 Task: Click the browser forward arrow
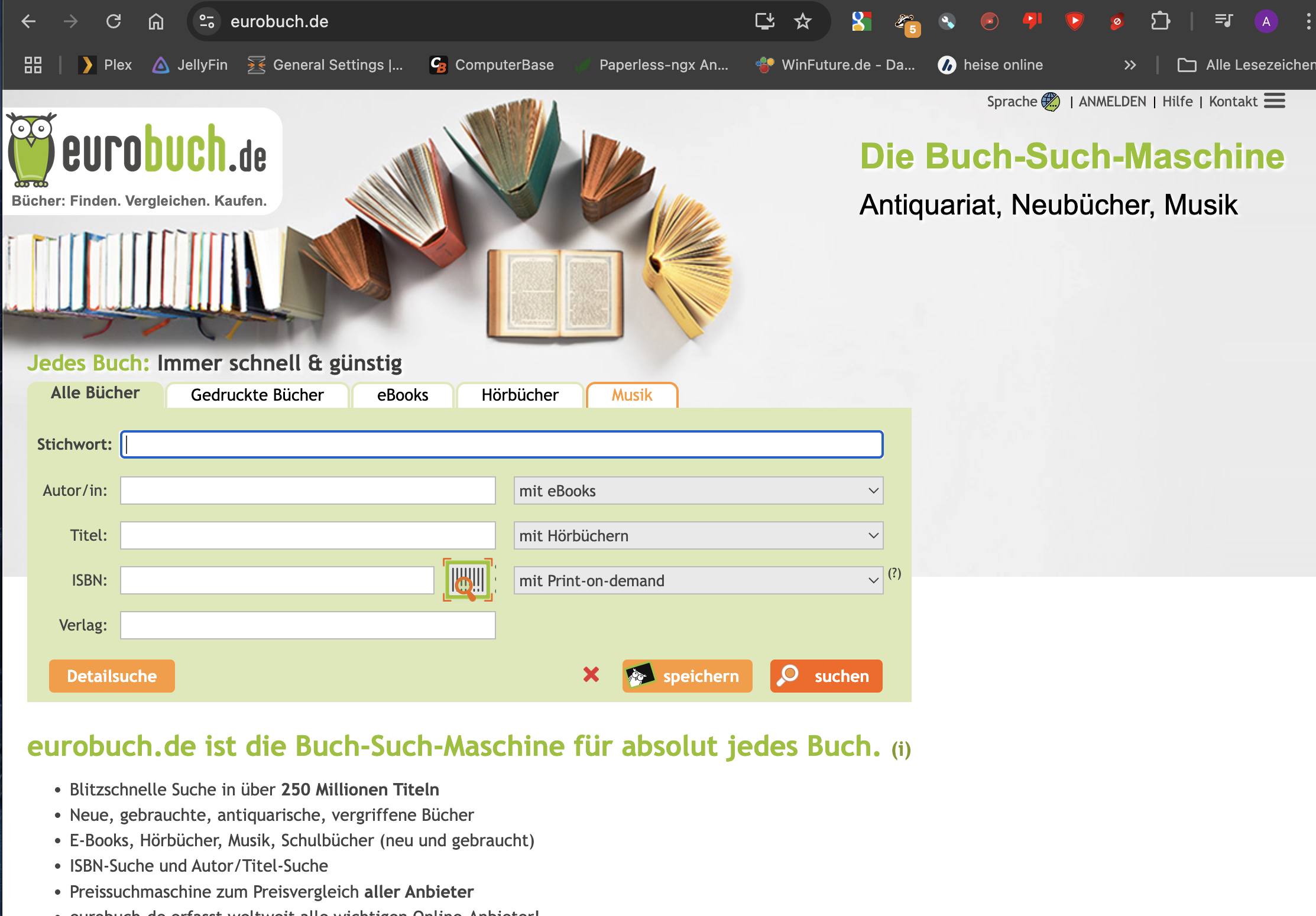tap(71, 22)
